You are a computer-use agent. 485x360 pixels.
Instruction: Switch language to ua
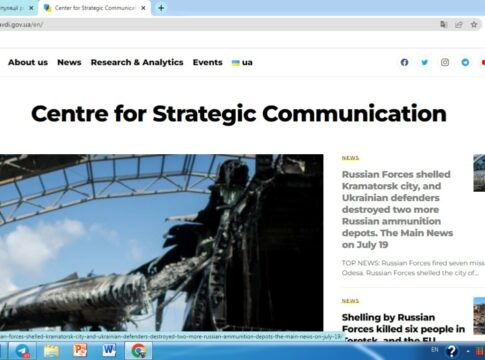click(x=242, y=62)
